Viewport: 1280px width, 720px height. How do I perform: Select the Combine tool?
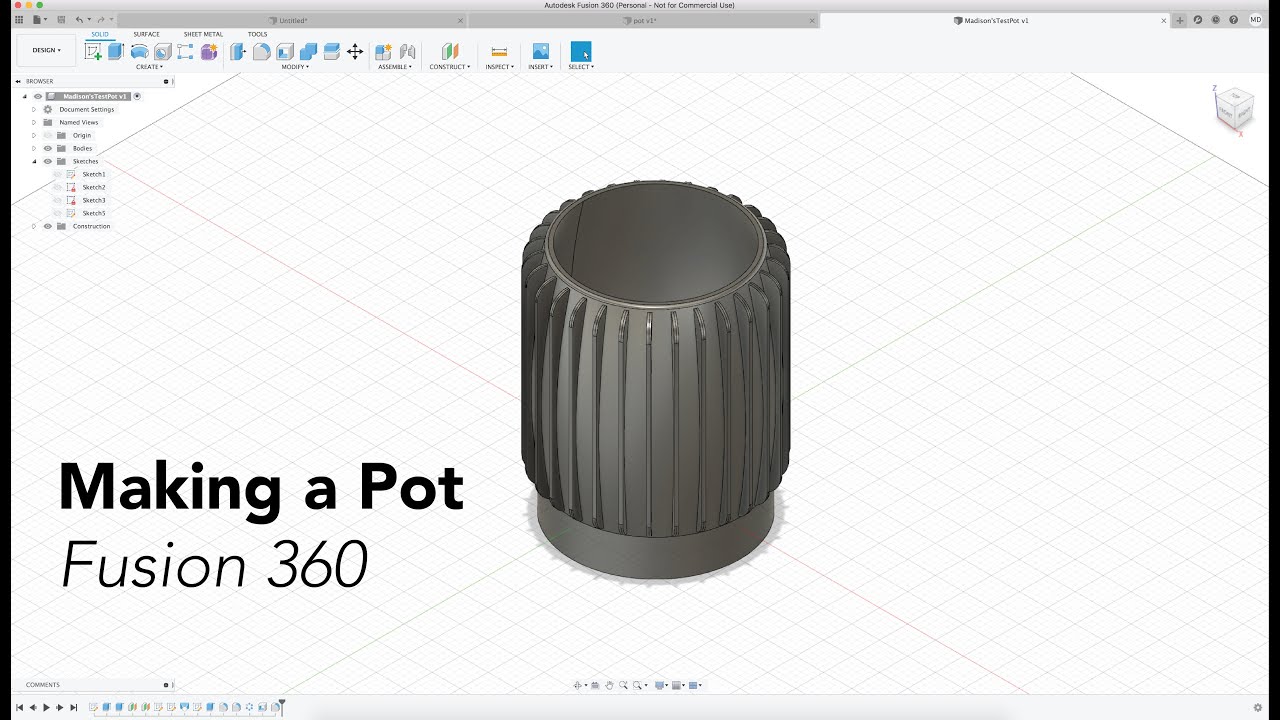tap(308, 52)
